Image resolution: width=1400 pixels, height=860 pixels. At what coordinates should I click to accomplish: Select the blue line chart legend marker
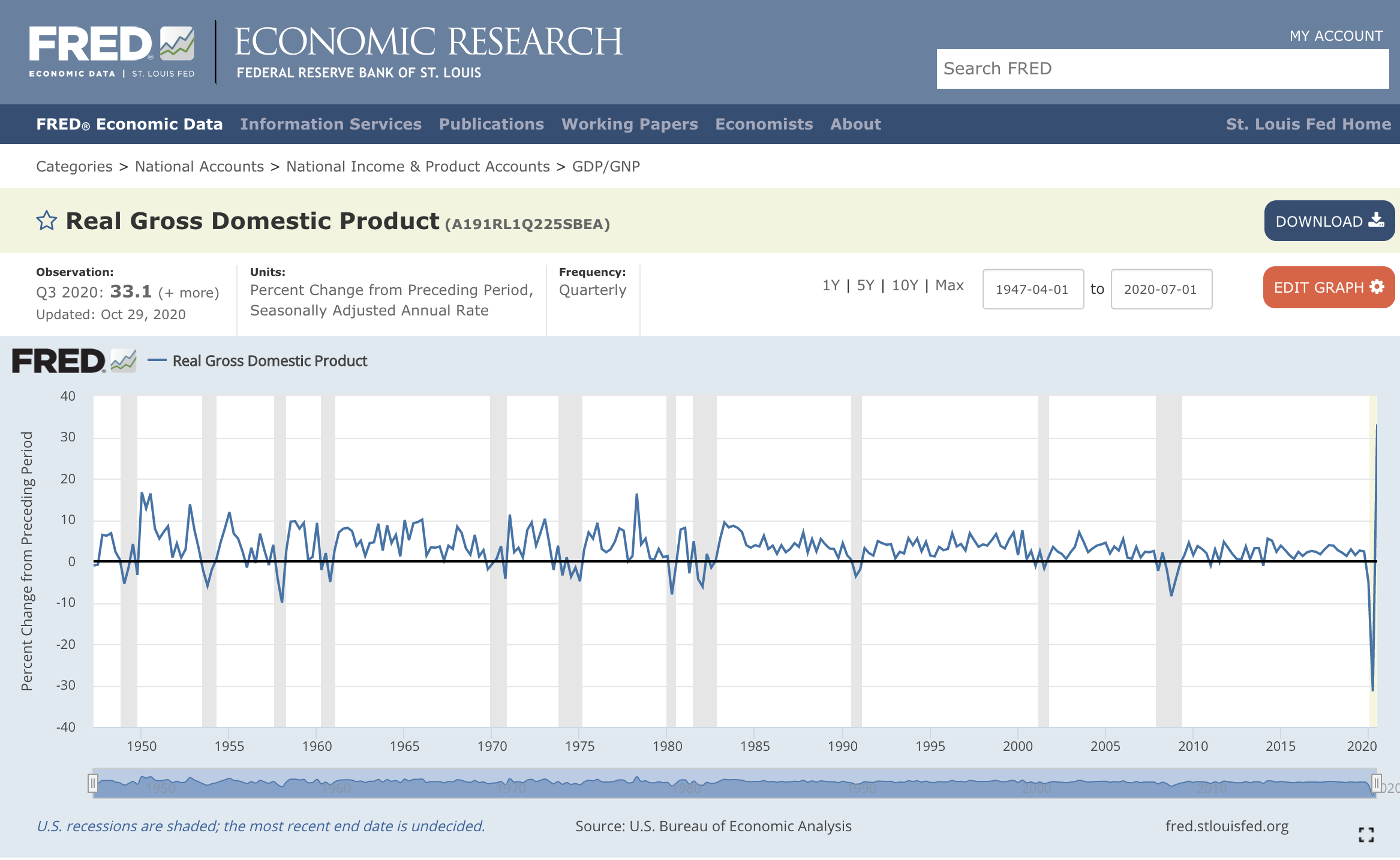click(157, 360)
